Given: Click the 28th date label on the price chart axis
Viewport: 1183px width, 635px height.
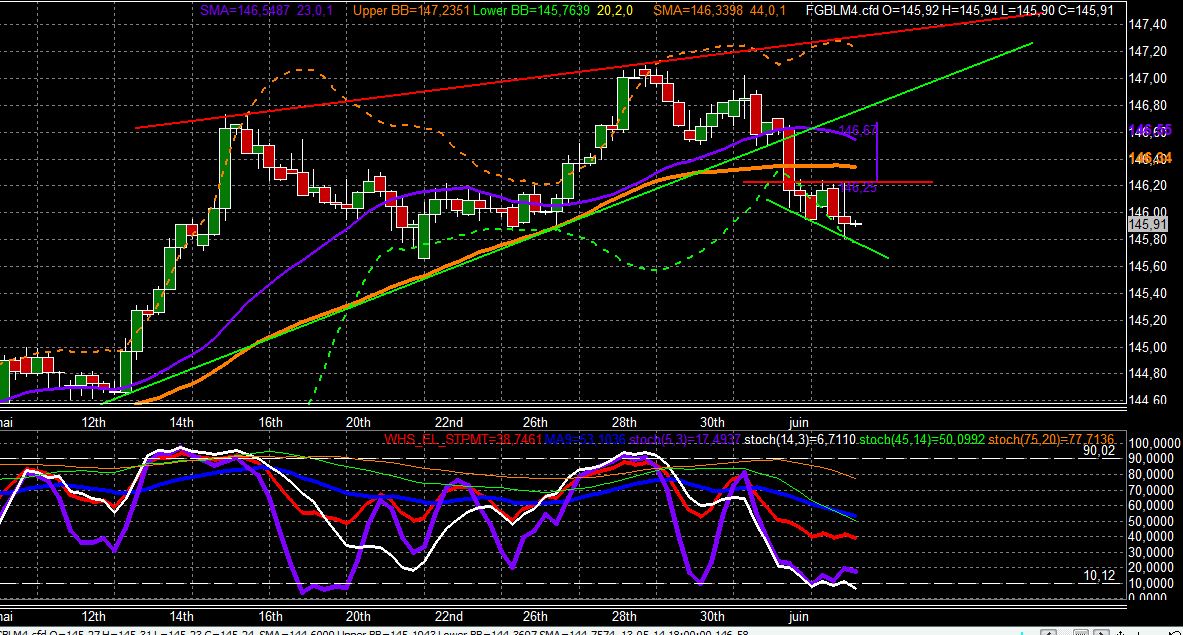Looking at the screenshot, I should (624, 422).
